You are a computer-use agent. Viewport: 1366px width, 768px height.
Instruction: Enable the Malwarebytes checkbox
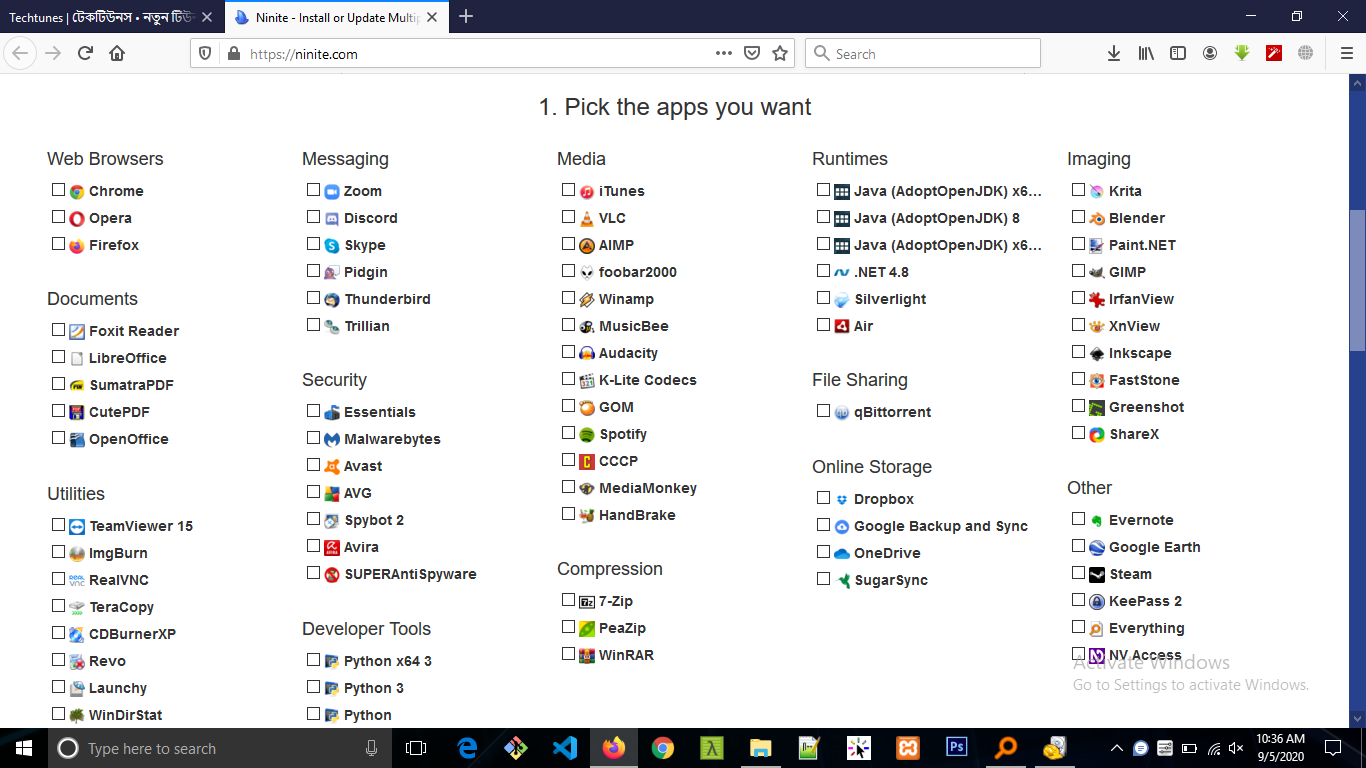click(x=314, y=438)
